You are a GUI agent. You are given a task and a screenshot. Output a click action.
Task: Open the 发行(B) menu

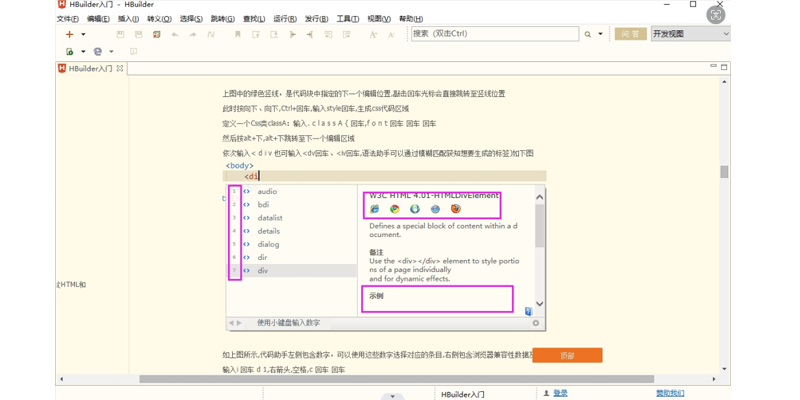pos(316,19)
